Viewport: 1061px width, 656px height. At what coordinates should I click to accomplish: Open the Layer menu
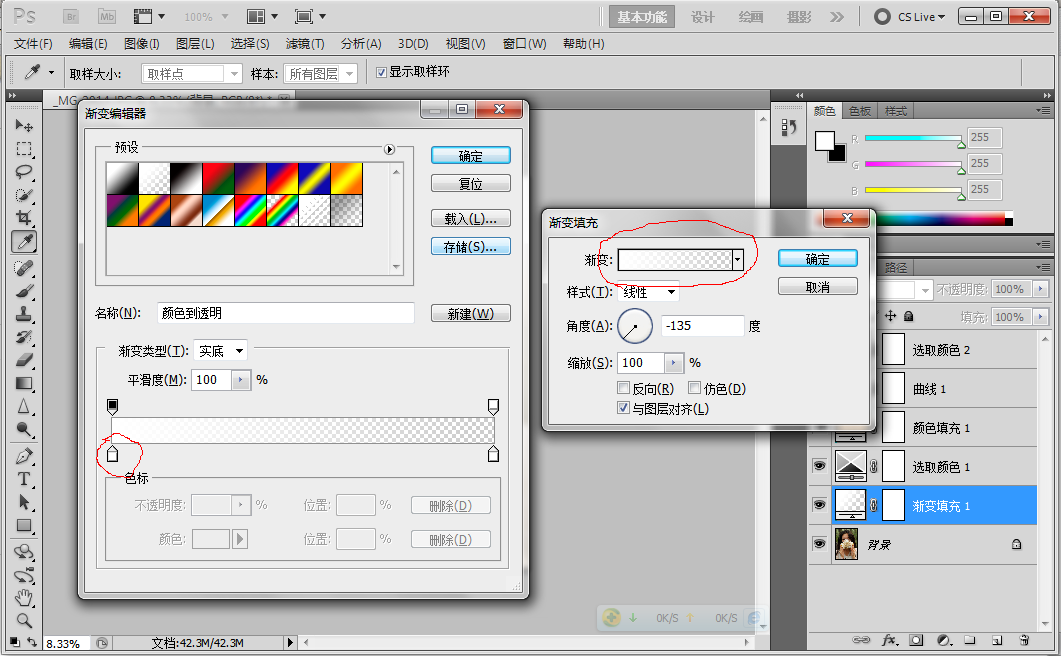click(x=195, y=43)
